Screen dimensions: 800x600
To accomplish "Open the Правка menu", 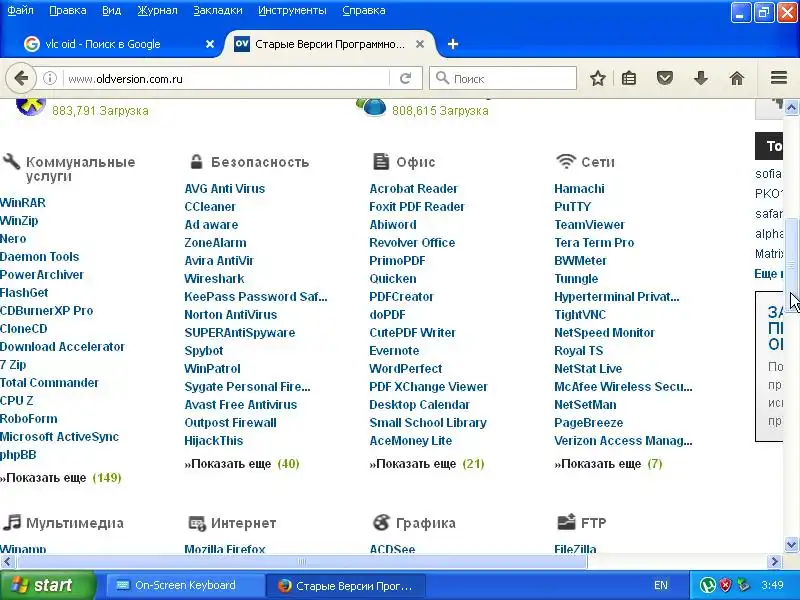I will [x=68, y=10].
